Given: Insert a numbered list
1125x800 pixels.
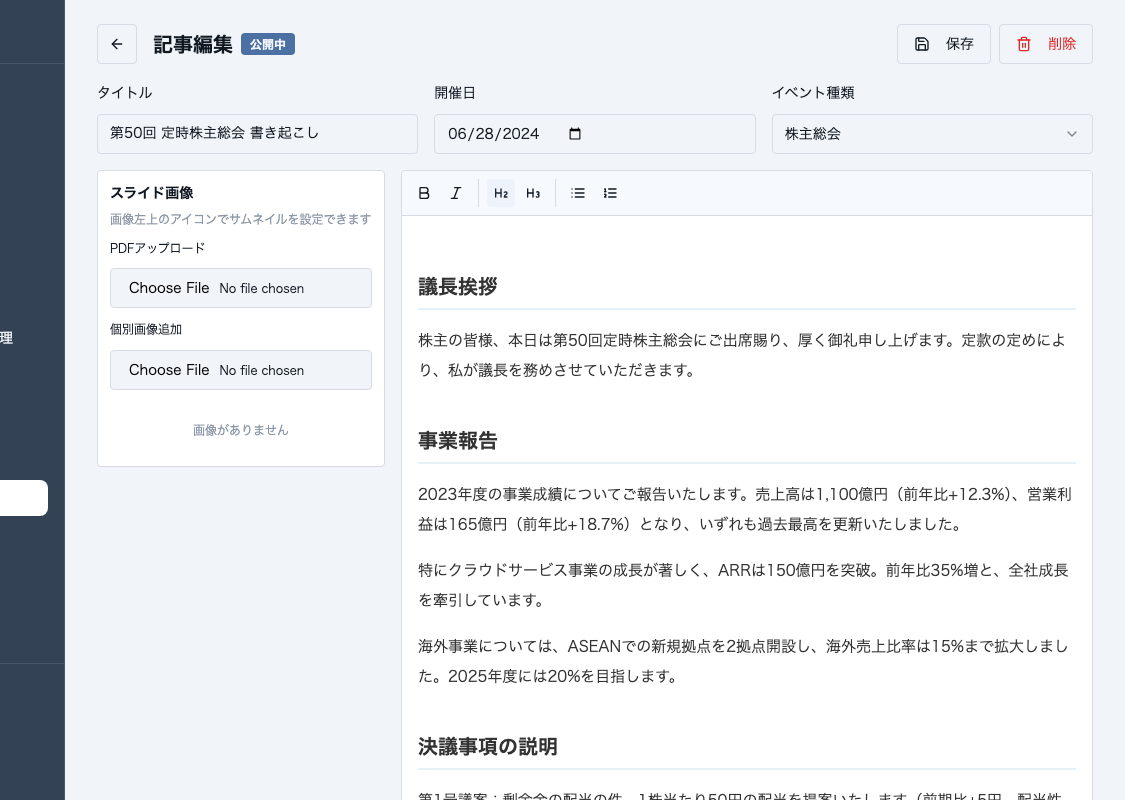Looking at the screenshot, I should (610, 193).
